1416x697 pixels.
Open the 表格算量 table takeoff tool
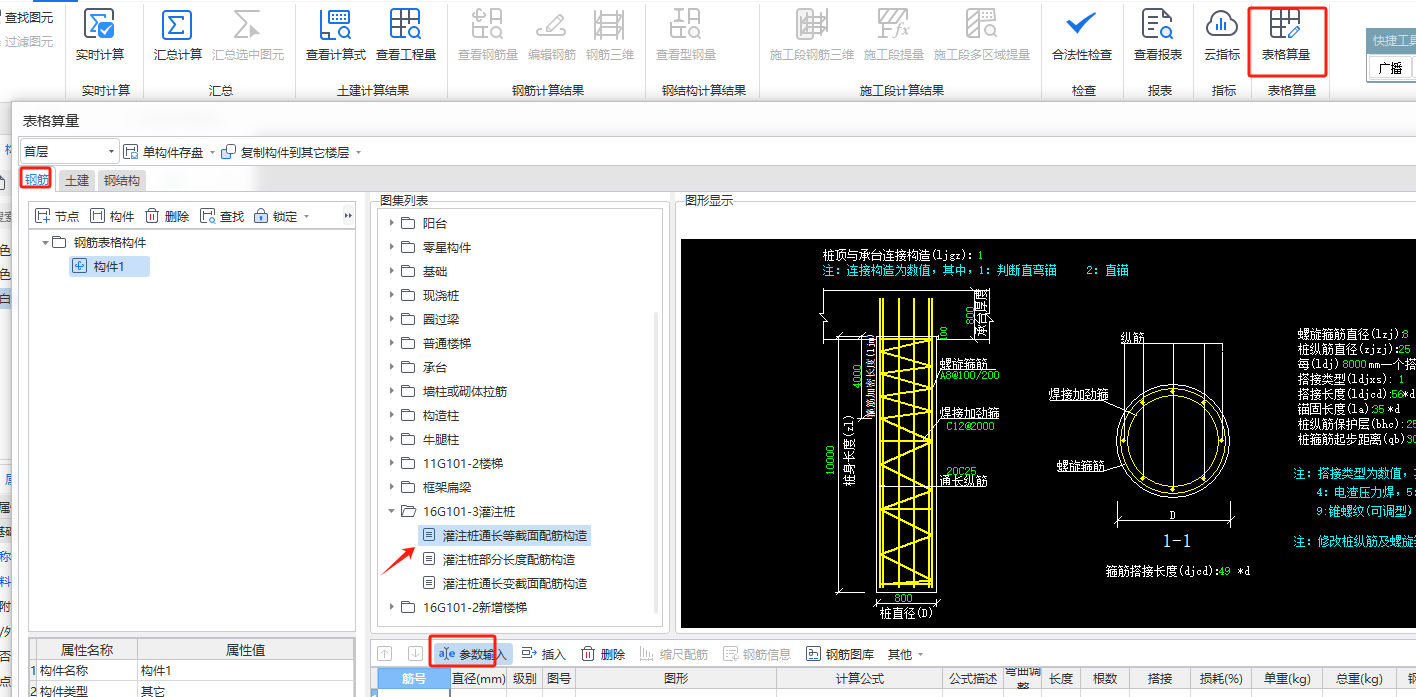point(1286,36)
